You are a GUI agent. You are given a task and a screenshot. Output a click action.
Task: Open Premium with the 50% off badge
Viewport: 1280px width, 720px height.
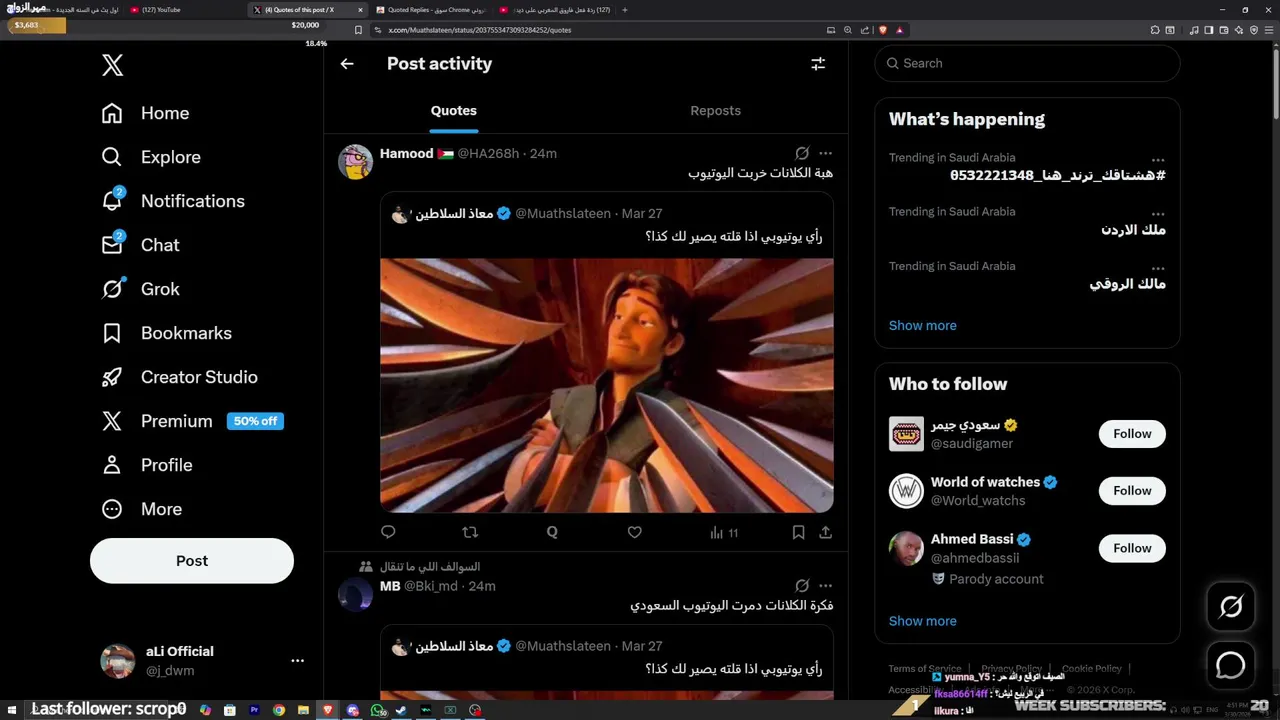point(192,421)
